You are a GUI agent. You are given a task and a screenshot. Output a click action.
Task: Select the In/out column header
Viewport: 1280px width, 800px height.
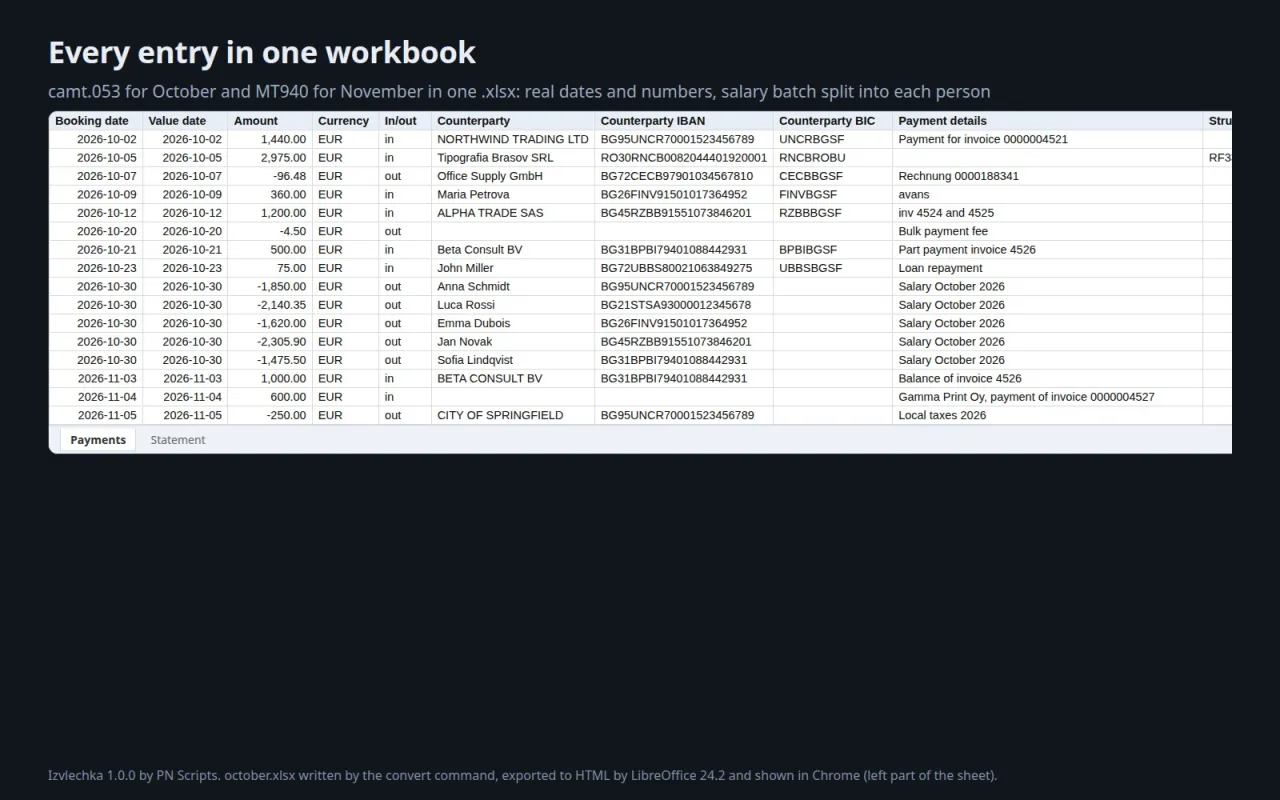(405, 121)
